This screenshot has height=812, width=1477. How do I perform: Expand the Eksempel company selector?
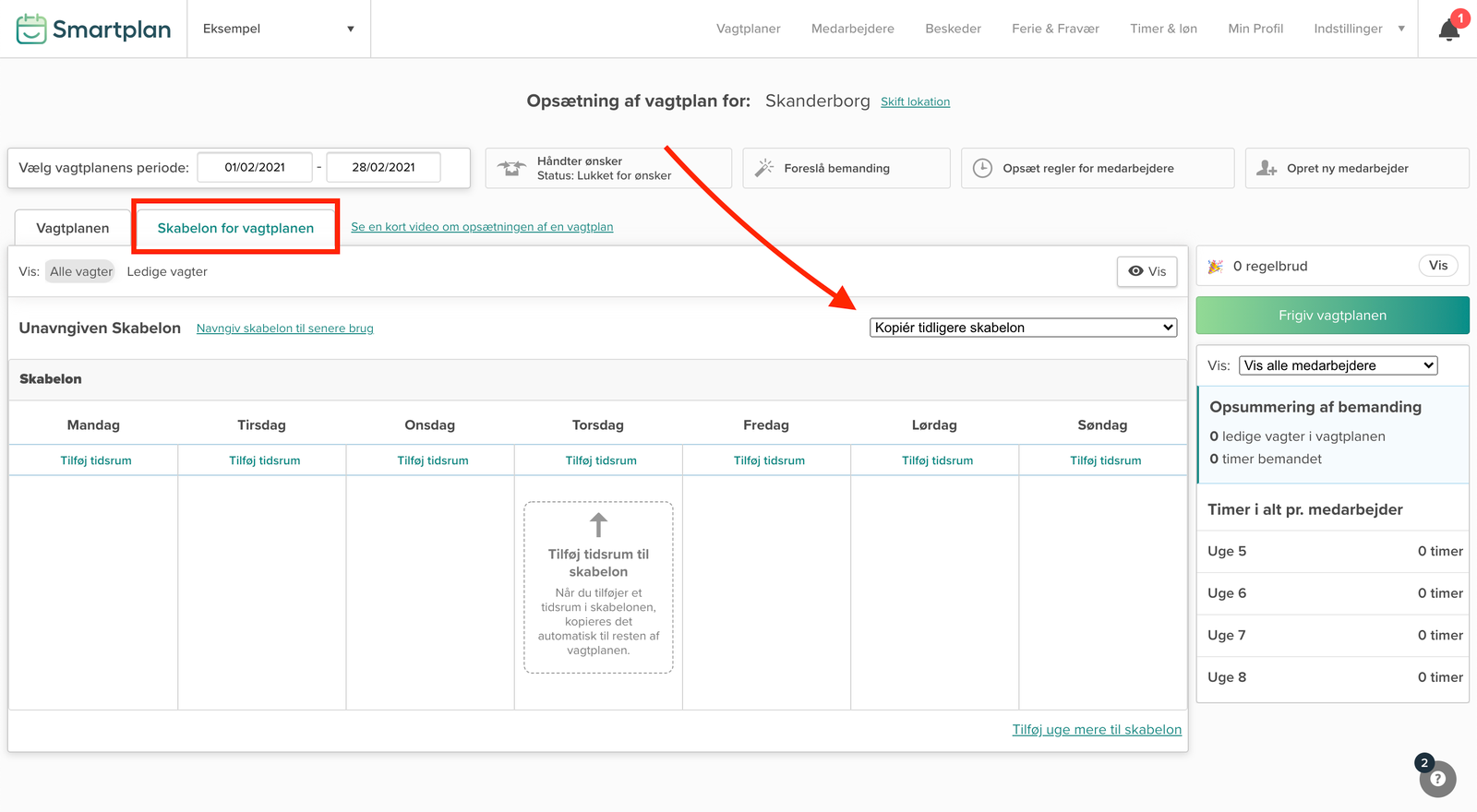(x=278, y=29)
